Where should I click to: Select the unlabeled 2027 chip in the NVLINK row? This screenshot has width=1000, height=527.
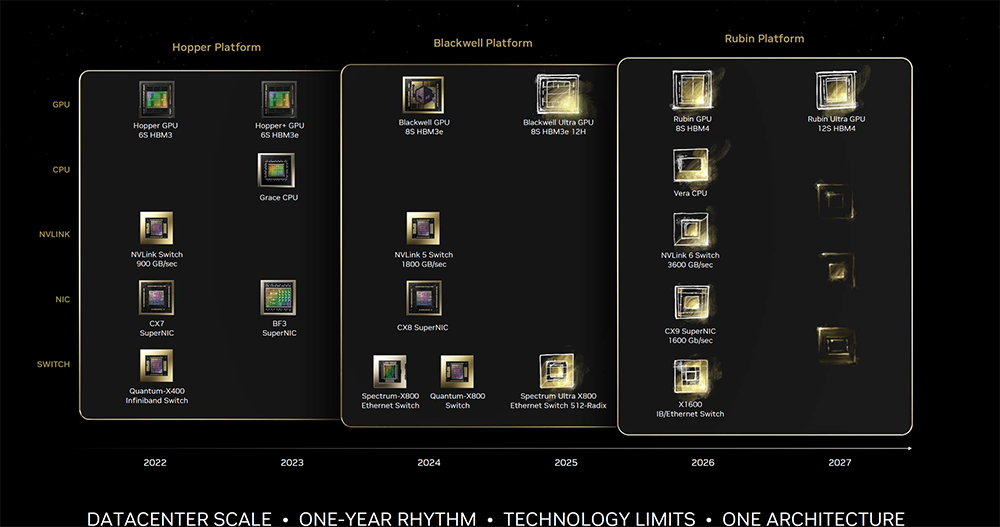pyautogui.click(x=837, y=269)
